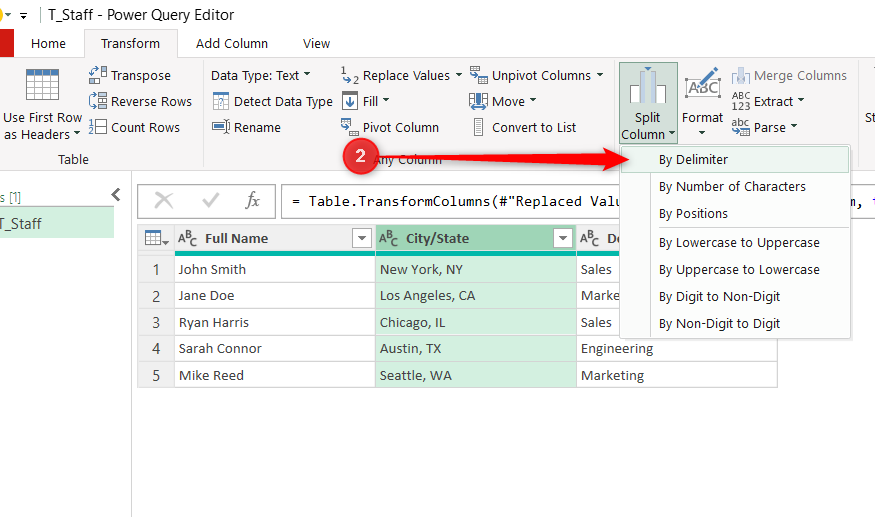This screenshot has width=875, height=517.
Task: Open the Quick Access Toolbar dropdown
Action: tap(23, 16)
